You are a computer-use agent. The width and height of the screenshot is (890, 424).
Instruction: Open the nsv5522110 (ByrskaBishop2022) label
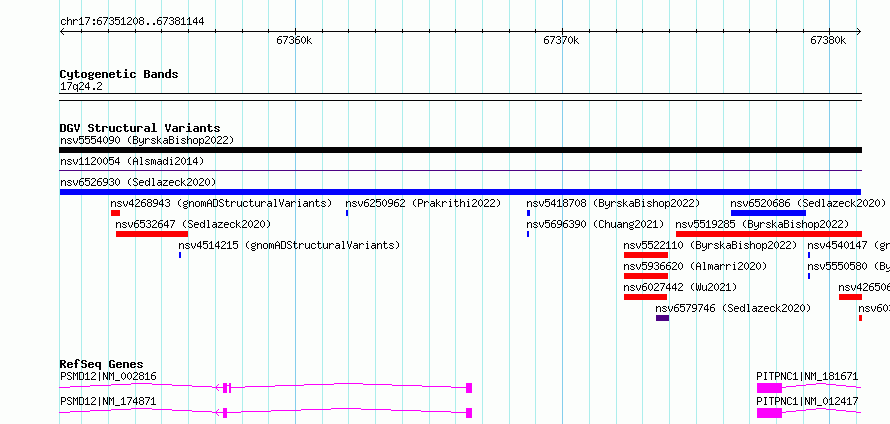(711, 245)
